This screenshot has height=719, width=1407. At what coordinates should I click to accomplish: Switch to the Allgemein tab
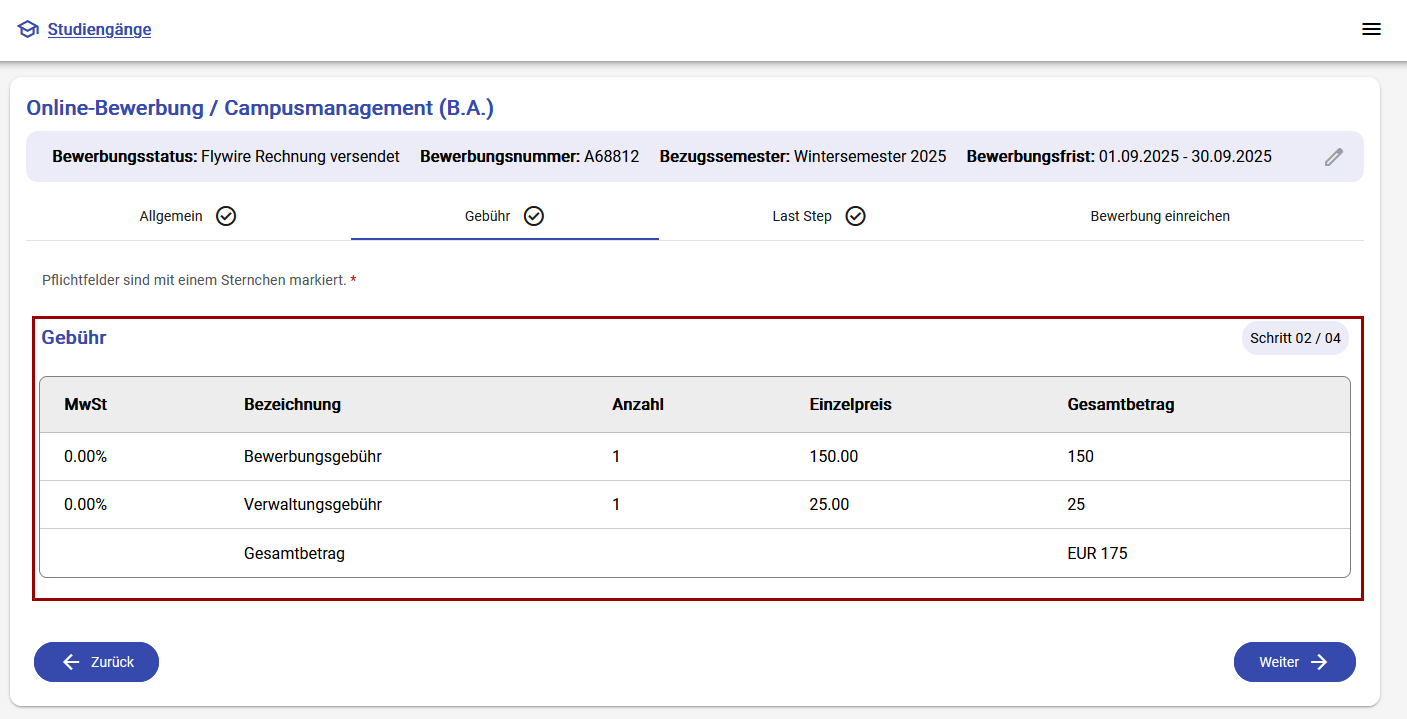click(x=188, y=216)
